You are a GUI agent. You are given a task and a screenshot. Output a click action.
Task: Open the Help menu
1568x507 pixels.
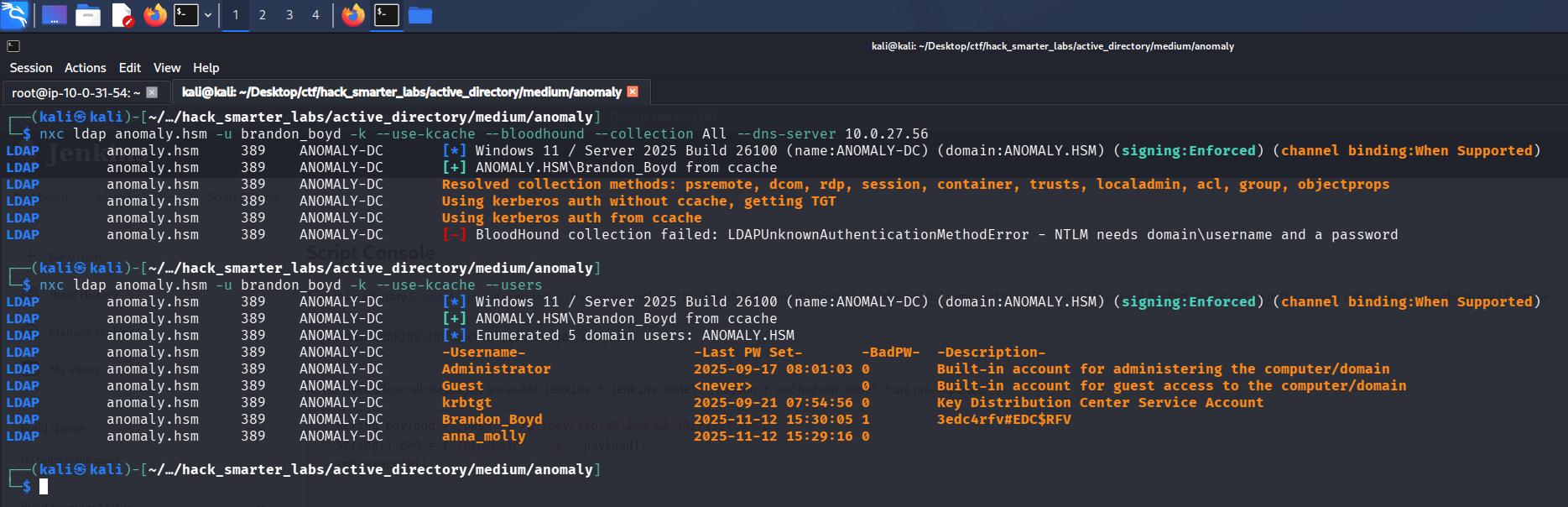206,68
